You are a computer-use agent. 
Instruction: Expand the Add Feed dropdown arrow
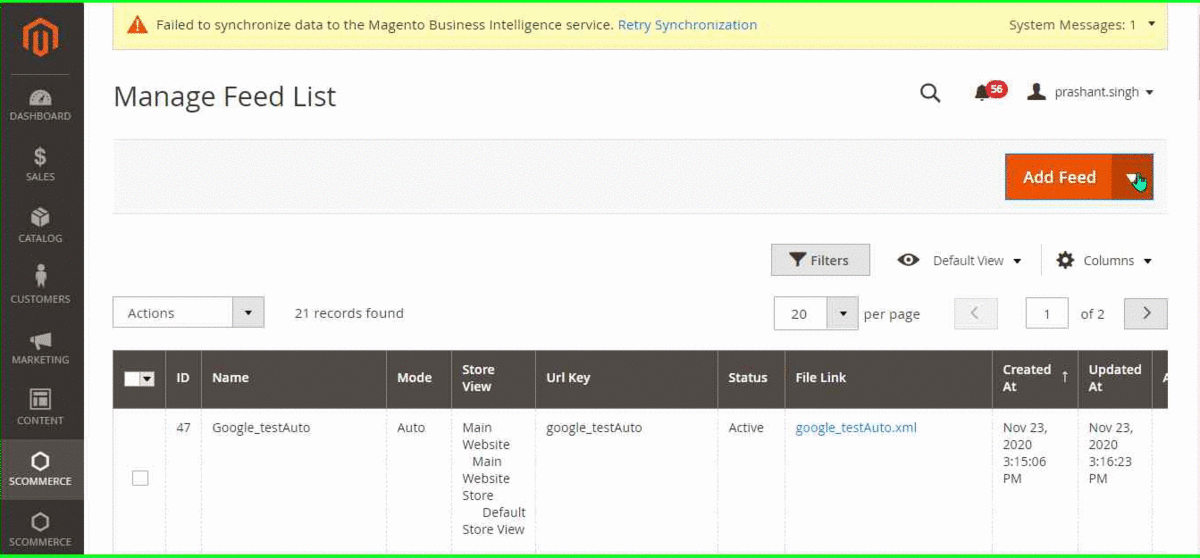pyautogui.click(x=1132, y=178)
